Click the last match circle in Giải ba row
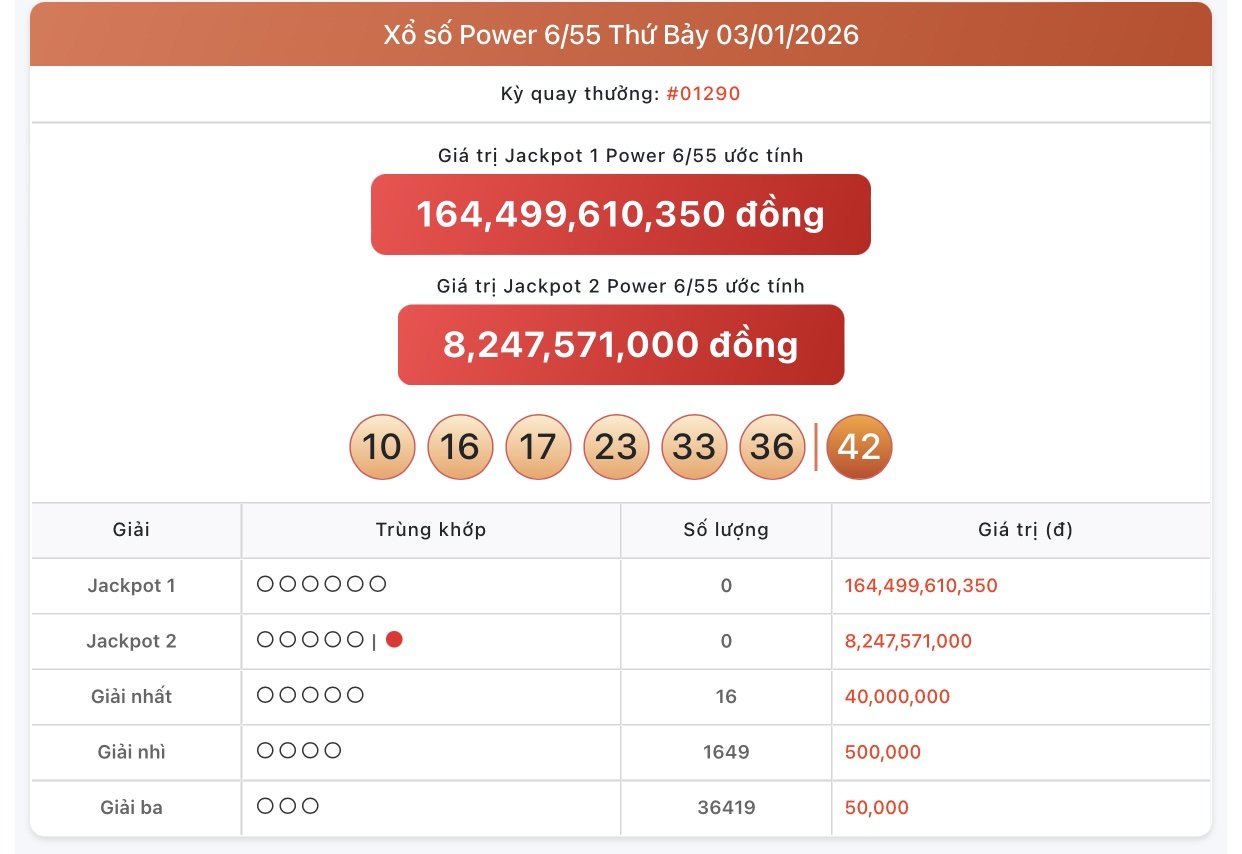Image resolution: width=1242 pixels, height=854 pixels. (x=309, y=807)
